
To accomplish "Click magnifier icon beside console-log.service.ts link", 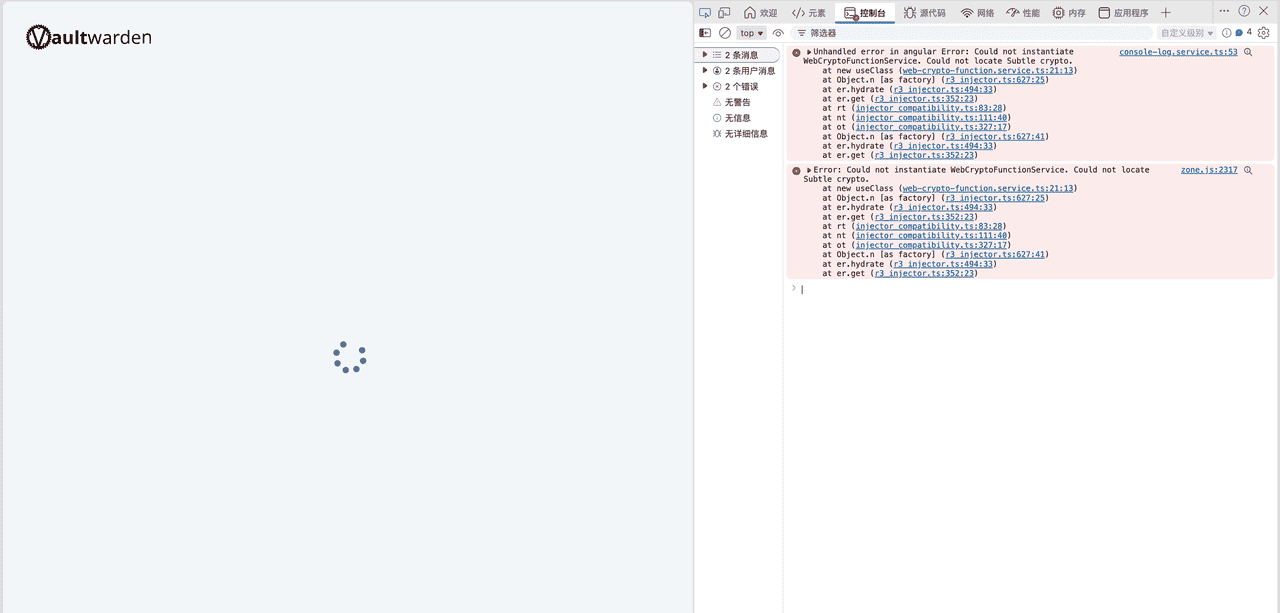I will [x=1248, y=52].
